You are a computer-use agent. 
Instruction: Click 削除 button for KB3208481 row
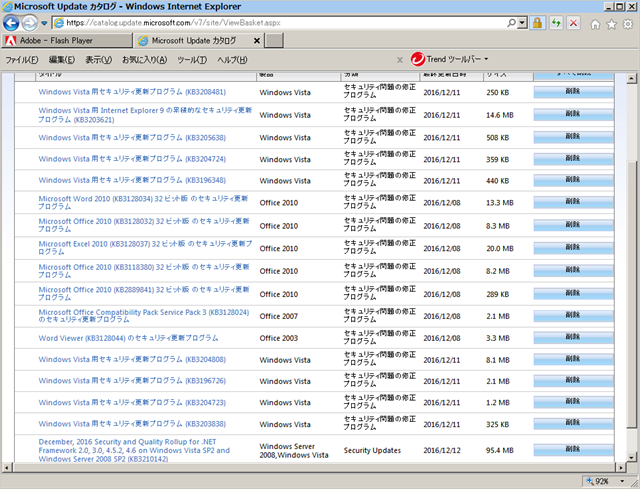(x=573, y=92)
